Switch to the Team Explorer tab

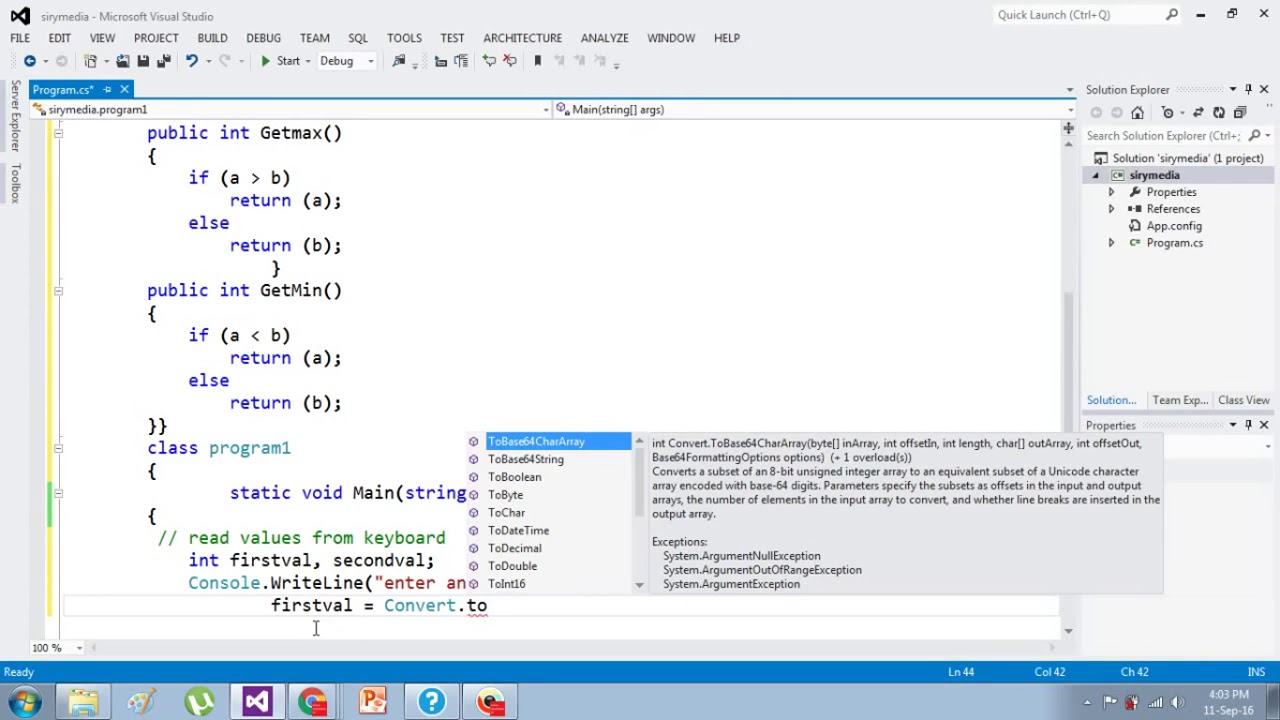tap(1180, 400)
